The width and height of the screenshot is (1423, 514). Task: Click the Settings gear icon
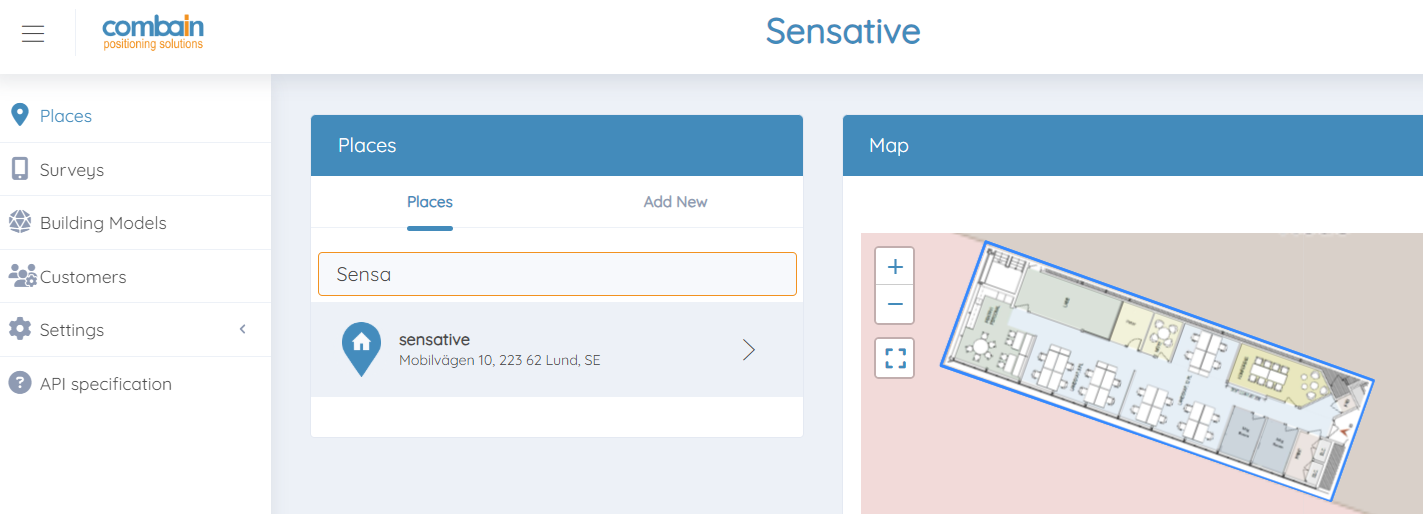[x=19, y=329]
